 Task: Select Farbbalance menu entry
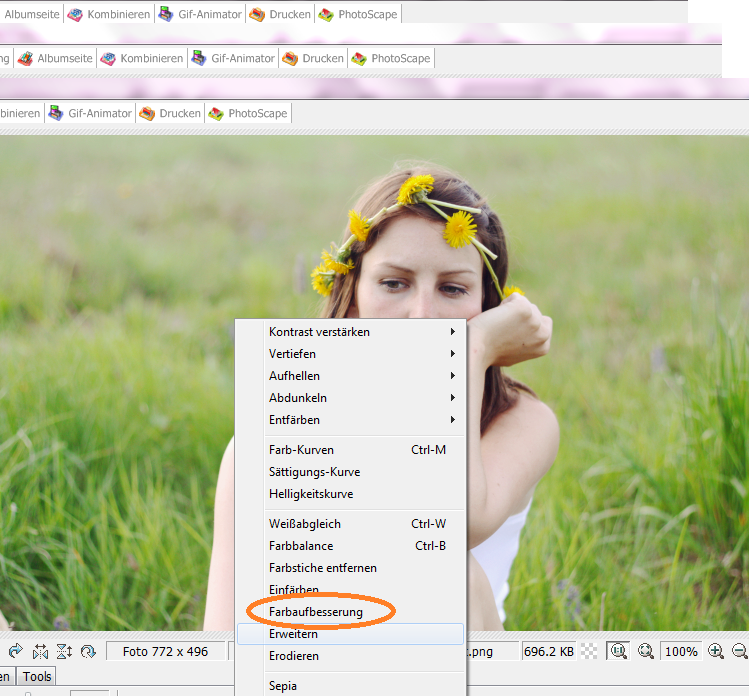click(x=350, y=546)
